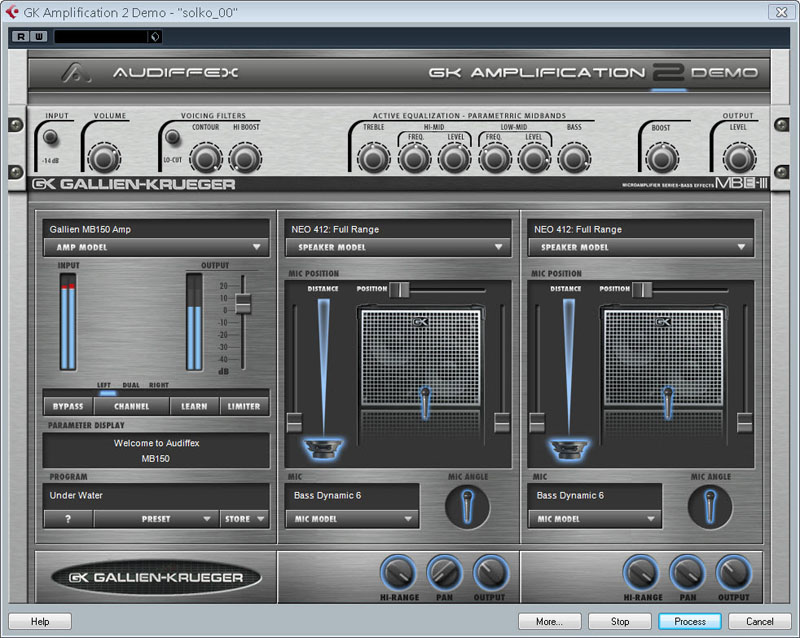Click the Audiffex logo icon
This screenshot has width=800, height=638.
pyautogui.click(x=76, y=73)
